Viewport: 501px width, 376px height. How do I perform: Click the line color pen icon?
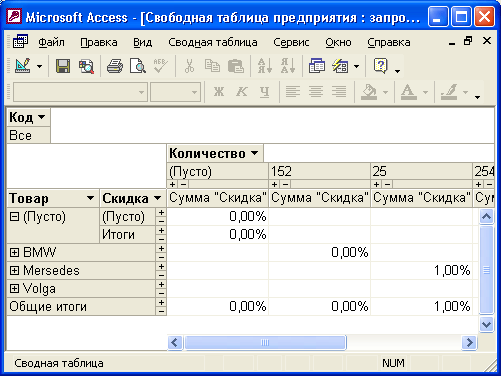click(449, 92)
